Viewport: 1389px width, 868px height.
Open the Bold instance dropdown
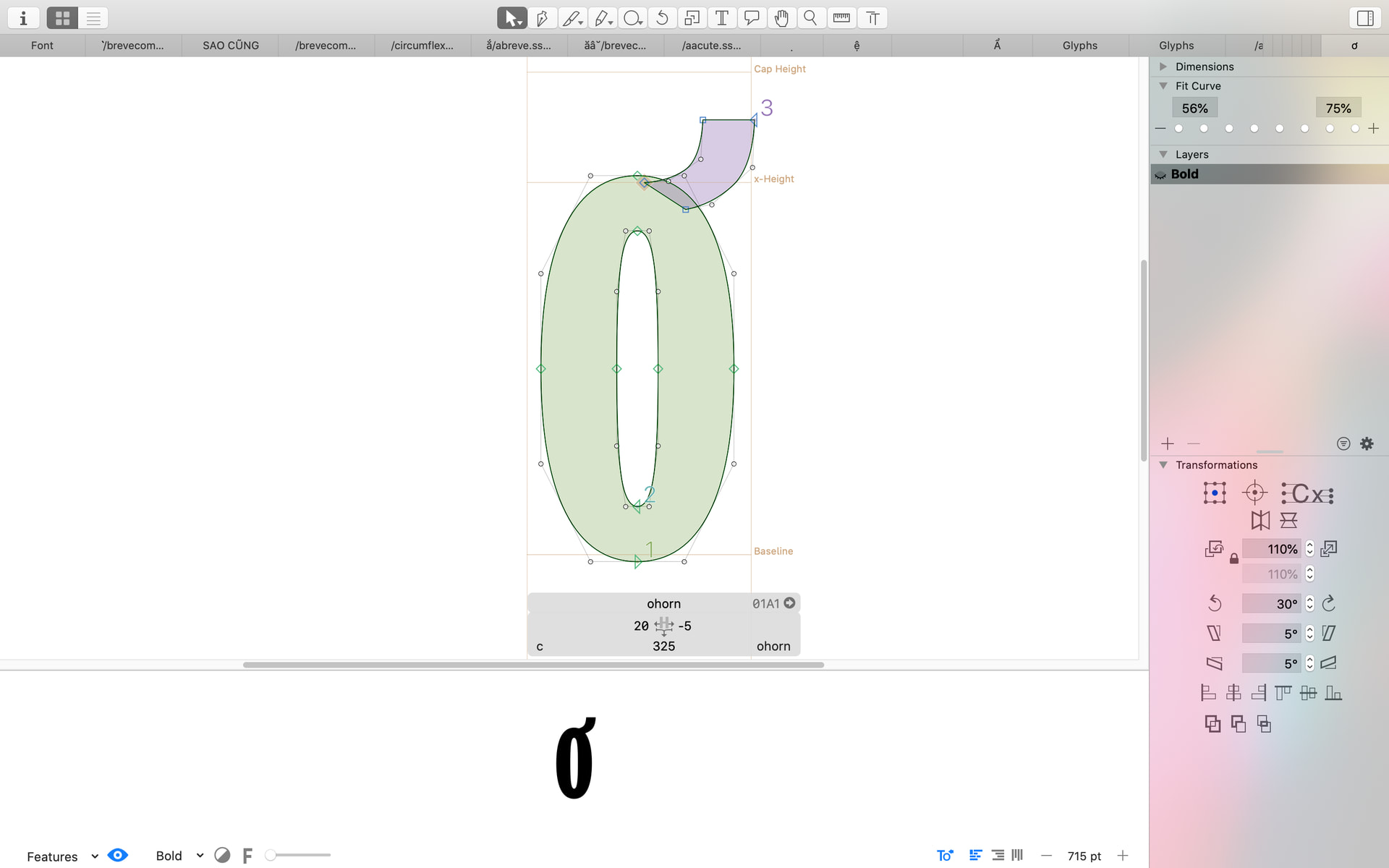[179, 856]
